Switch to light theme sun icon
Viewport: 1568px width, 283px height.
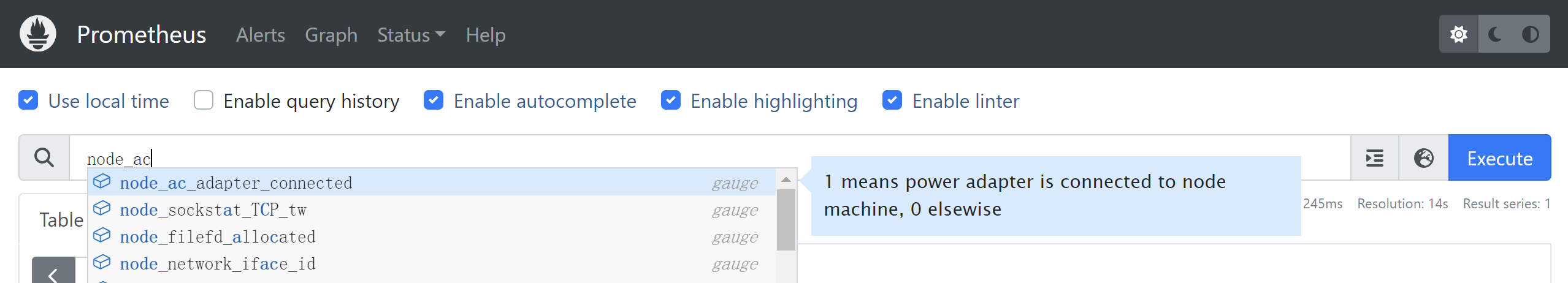tap(1459, 34)
